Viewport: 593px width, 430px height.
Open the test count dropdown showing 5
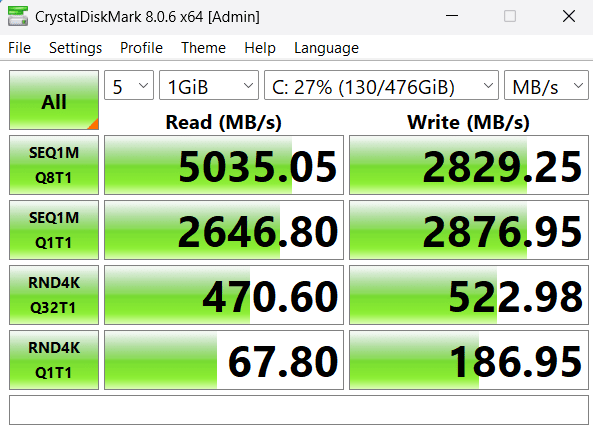coord(129,85)
